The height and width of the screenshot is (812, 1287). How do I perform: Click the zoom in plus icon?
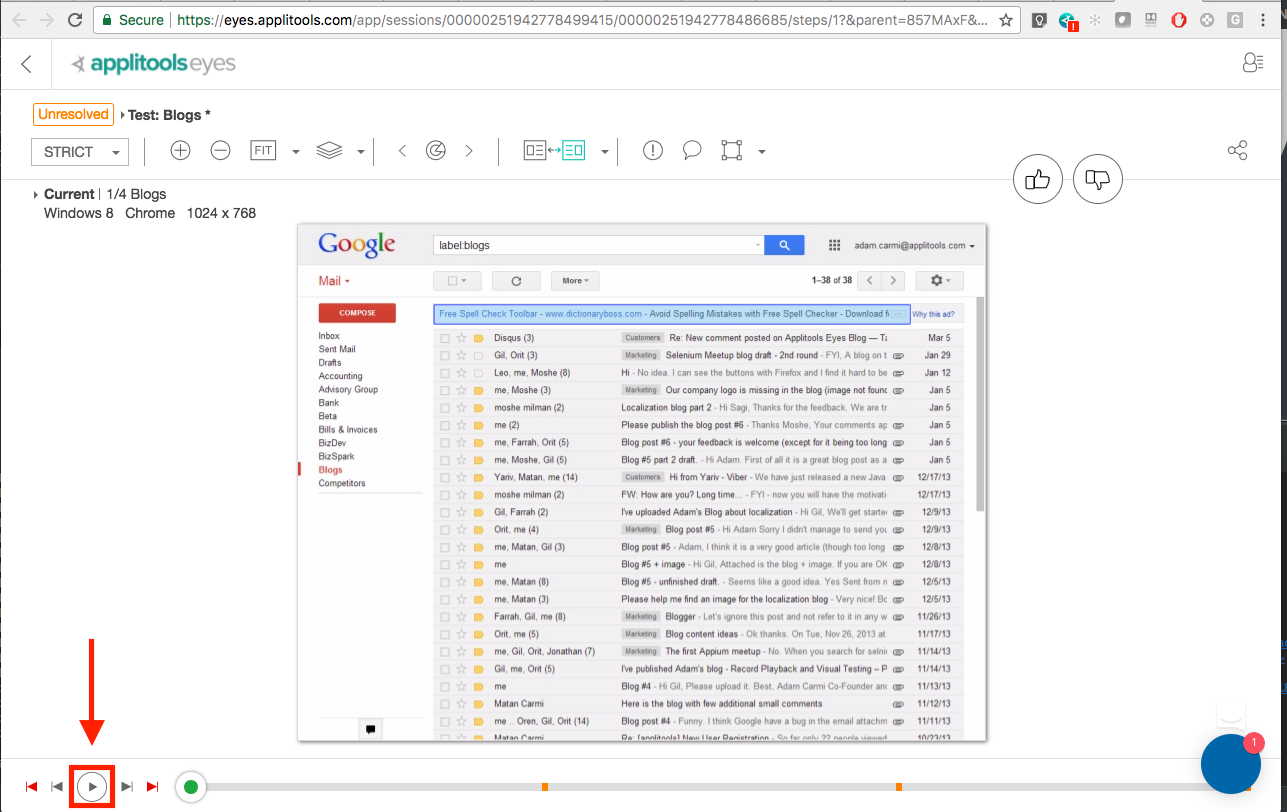[180, 151]
